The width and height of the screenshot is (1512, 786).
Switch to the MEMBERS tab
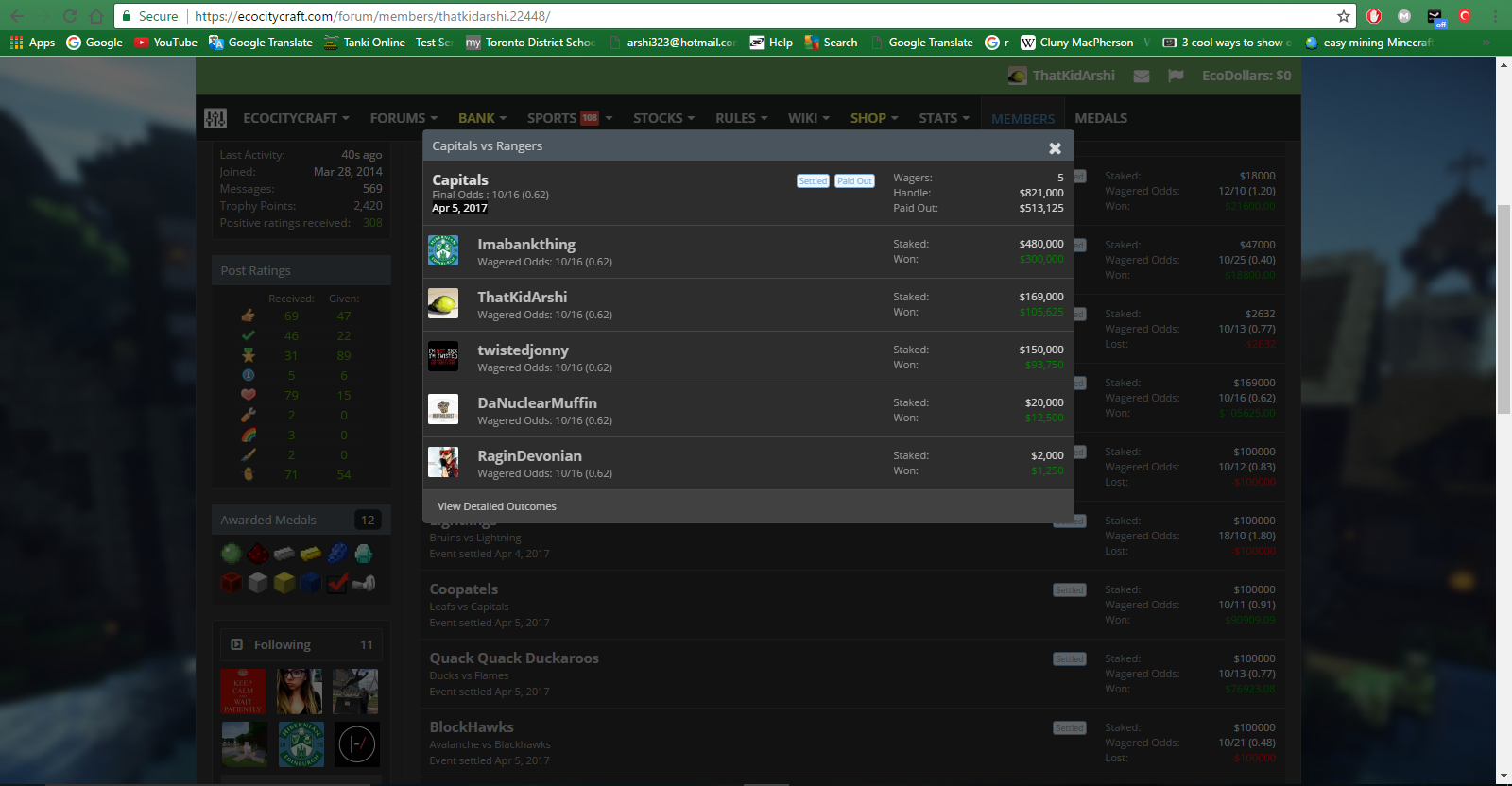click(1023, 119)
